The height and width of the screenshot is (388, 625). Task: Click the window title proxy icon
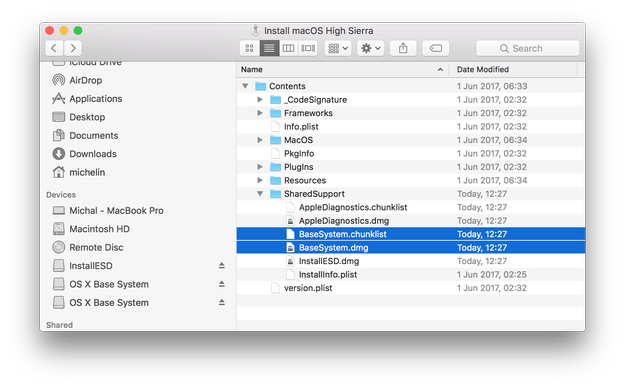click(x=256, y=30)
